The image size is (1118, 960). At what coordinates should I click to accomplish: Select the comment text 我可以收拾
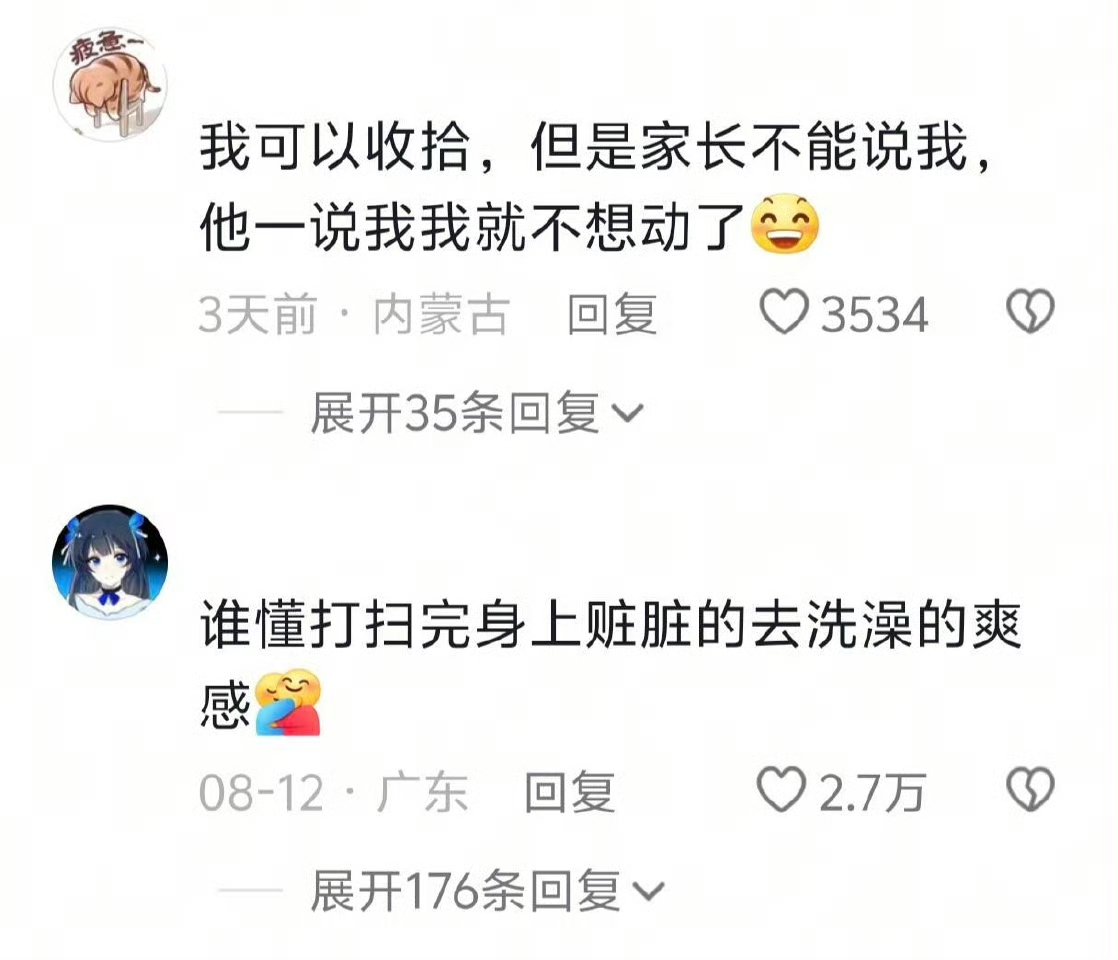pyautogui.click(x=335, y=147)
